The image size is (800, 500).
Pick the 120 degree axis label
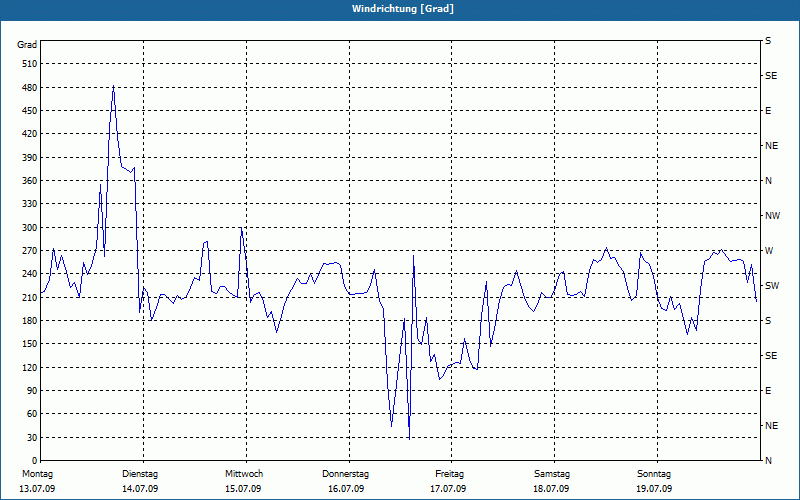point(30,367)
